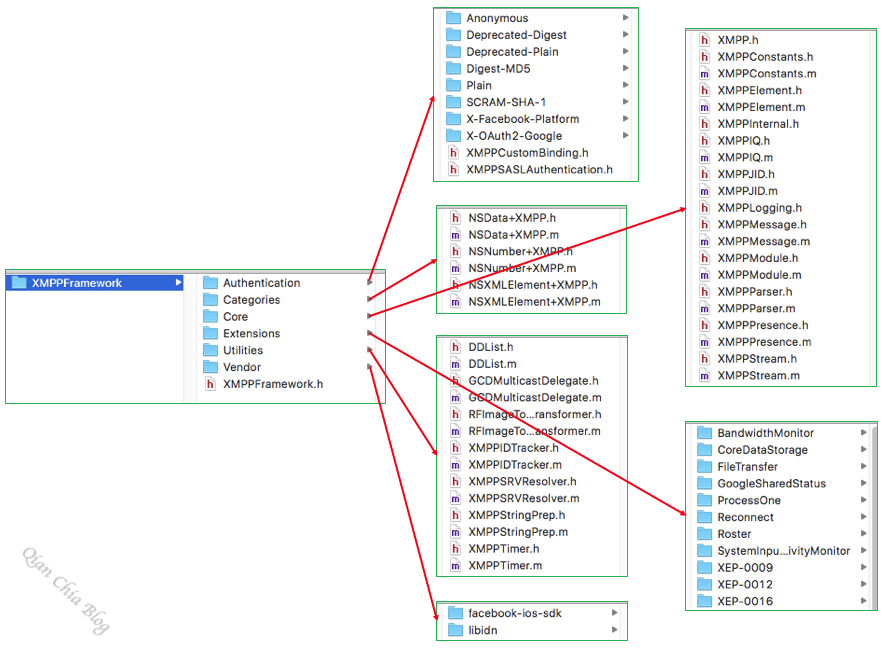Viewport: 885px width, 648px height.
Task: Click the XMPPCustomBinding.h header icon
Action: click(454, 152)
